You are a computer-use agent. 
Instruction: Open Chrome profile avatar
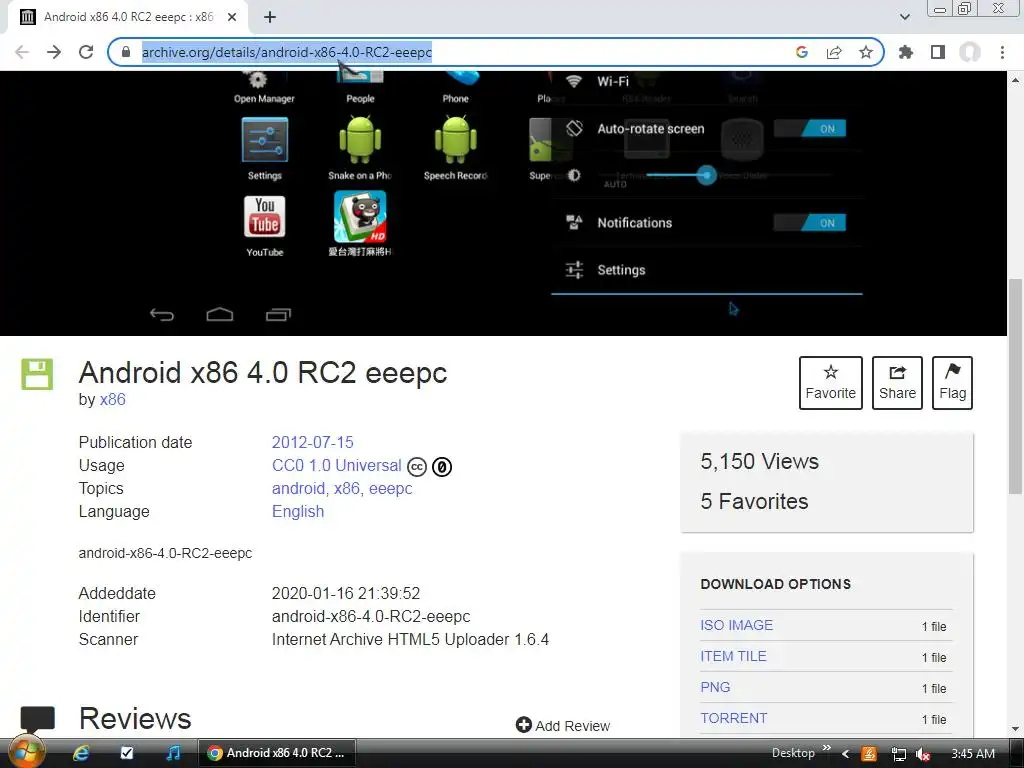click(x=970, y=52)
